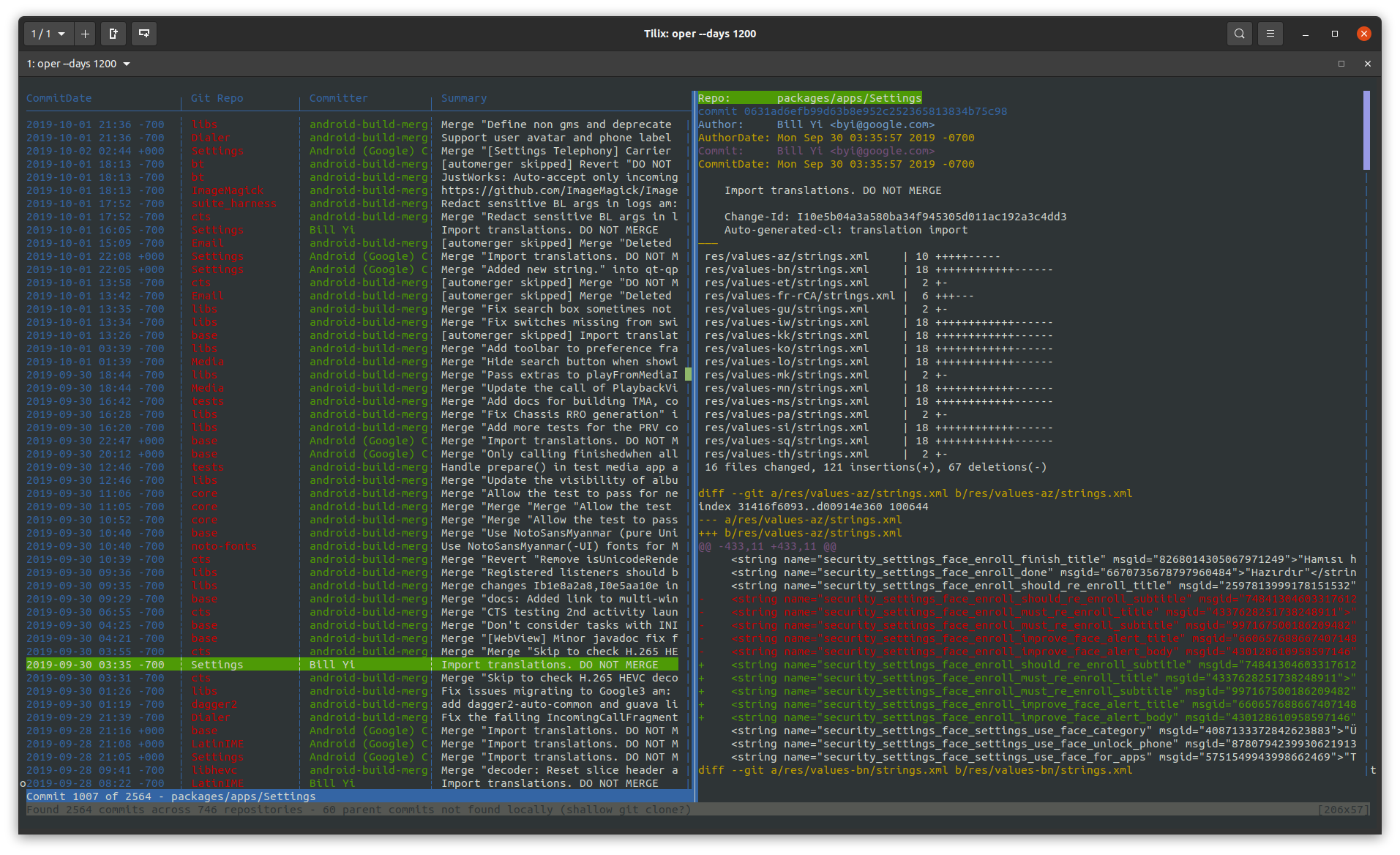Click the Git Repo column header
Screen dimensions: 1400x855
(x=217, y=98)
